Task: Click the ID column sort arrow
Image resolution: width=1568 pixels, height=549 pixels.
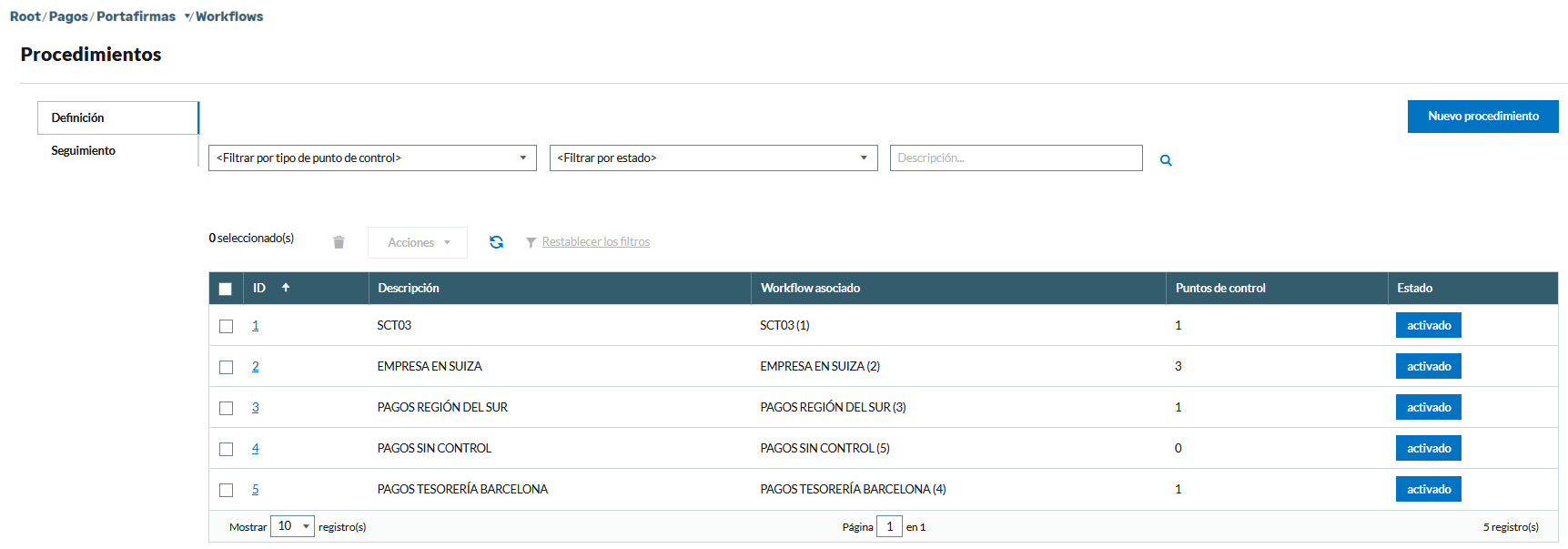Action: pos(286,288)
